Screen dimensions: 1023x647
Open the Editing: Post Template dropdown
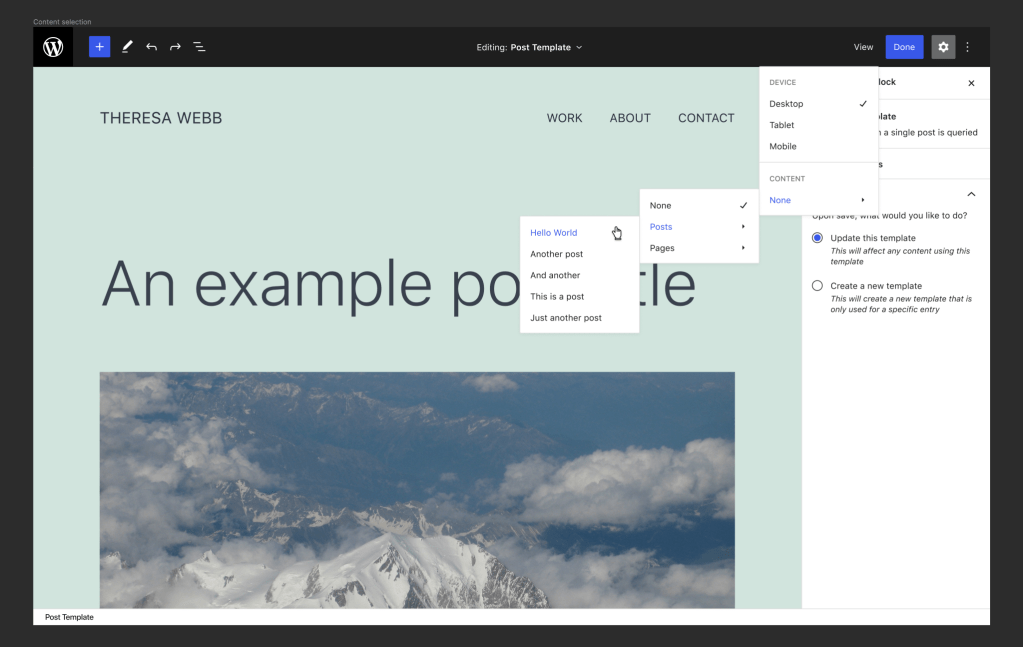pyautogui.click(x=529, y=47)
